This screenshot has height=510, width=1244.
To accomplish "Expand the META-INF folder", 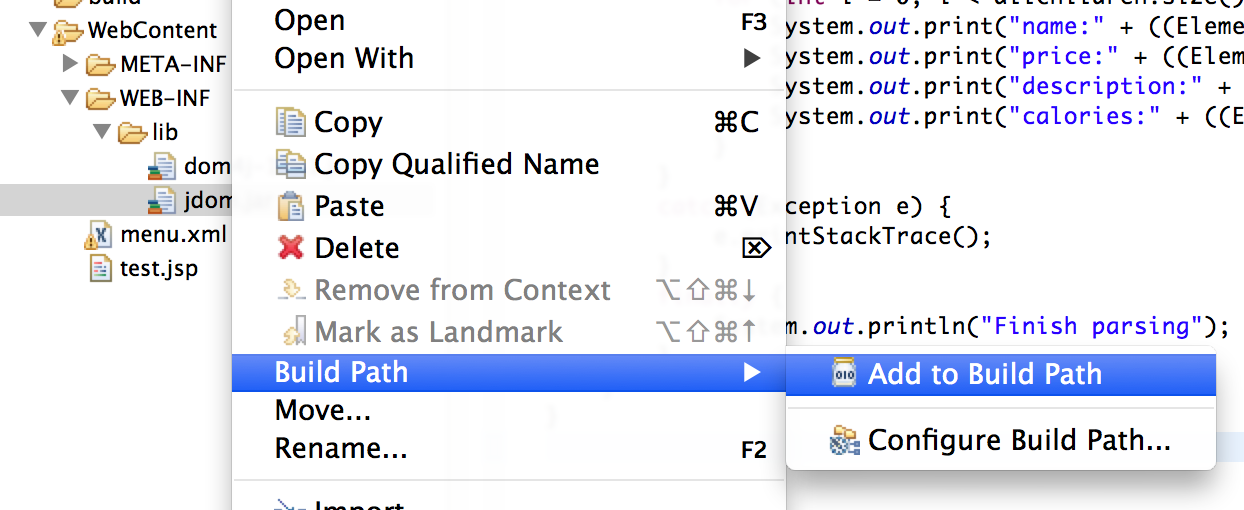I will pos(69,64).
